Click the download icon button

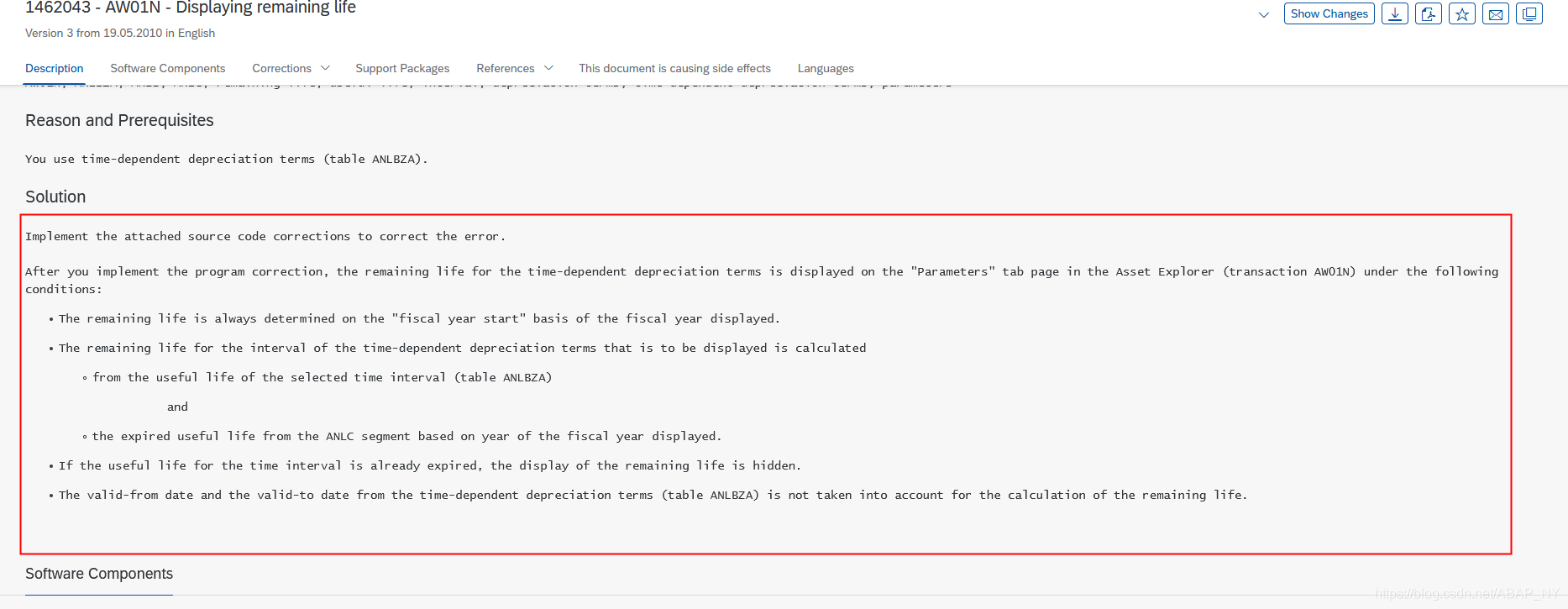[x=1394, y=13]
